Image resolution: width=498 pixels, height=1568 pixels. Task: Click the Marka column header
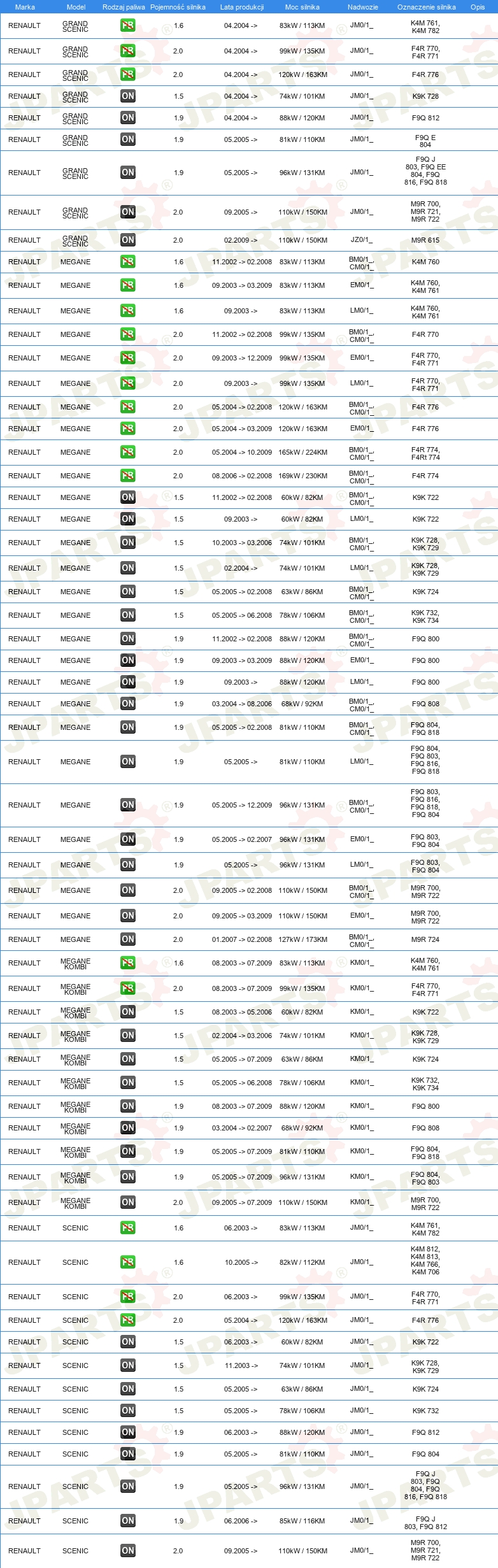click(25, 7)
